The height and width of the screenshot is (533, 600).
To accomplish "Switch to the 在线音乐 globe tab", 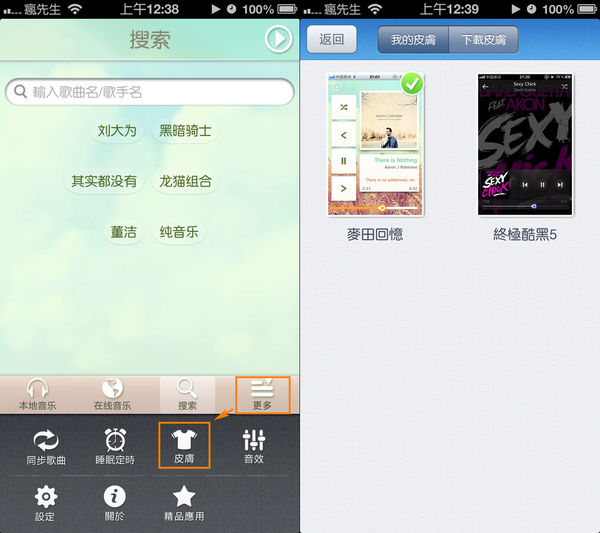I will [112, 395].
